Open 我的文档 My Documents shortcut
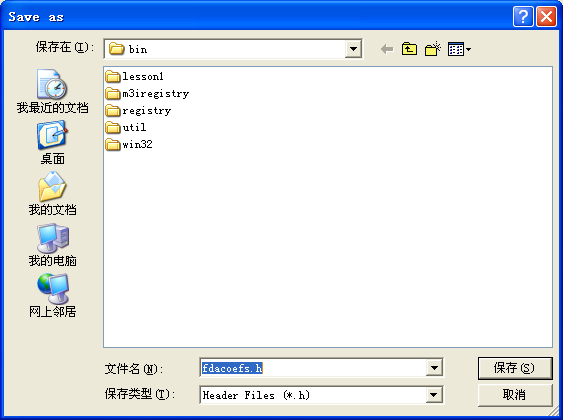Screen dimensions: 563x420 pos(52,194)
